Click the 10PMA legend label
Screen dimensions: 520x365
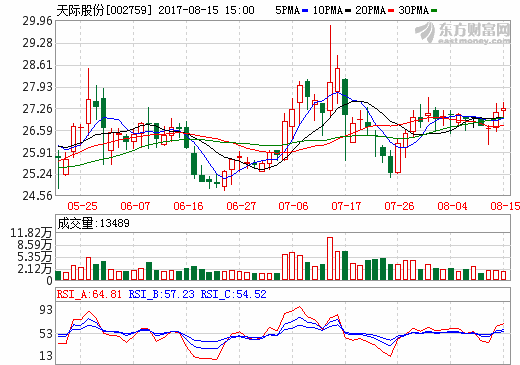[x=328, y=10]
